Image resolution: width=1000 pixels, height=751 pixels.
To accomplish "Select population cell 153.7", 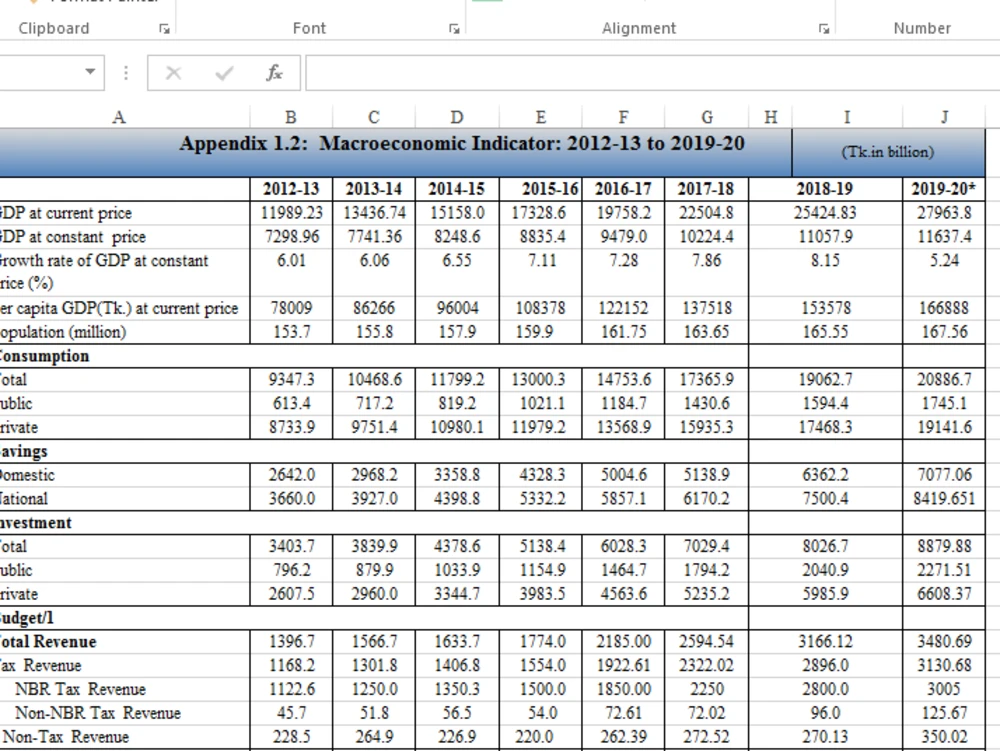I will 291,332.
